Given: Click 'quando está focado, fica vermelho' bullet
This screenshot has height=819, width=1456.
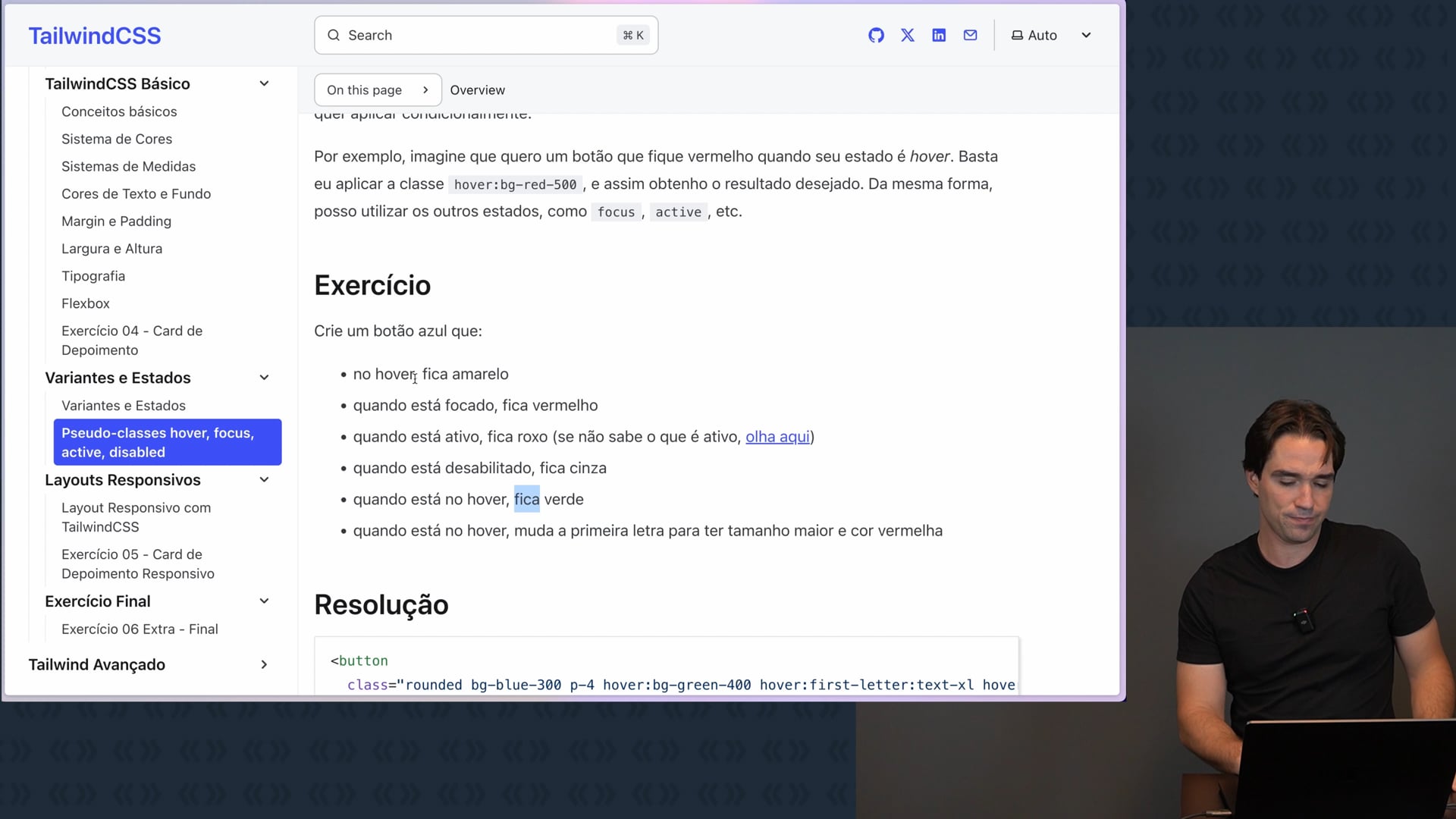Looking at the screenshot, I should [475, 406].
